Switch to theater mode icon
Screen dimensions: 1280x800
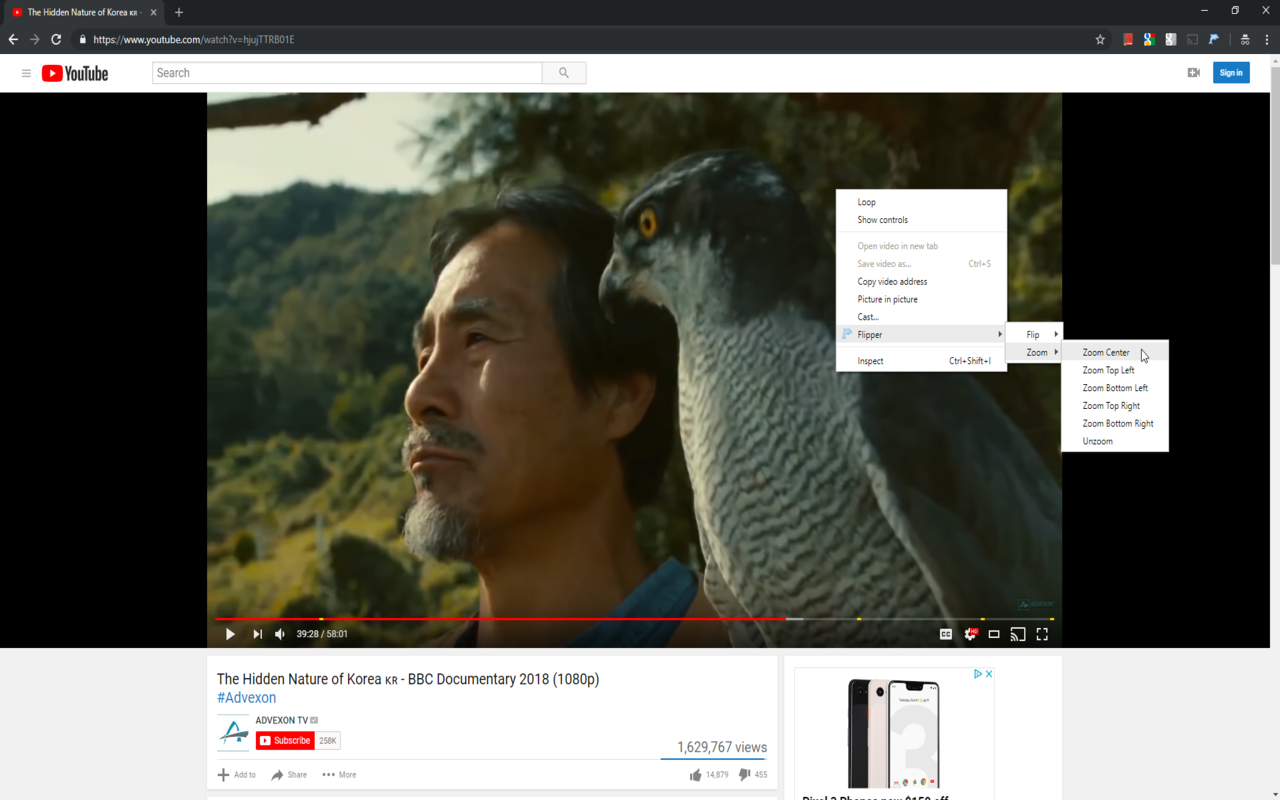coord(994,634)
